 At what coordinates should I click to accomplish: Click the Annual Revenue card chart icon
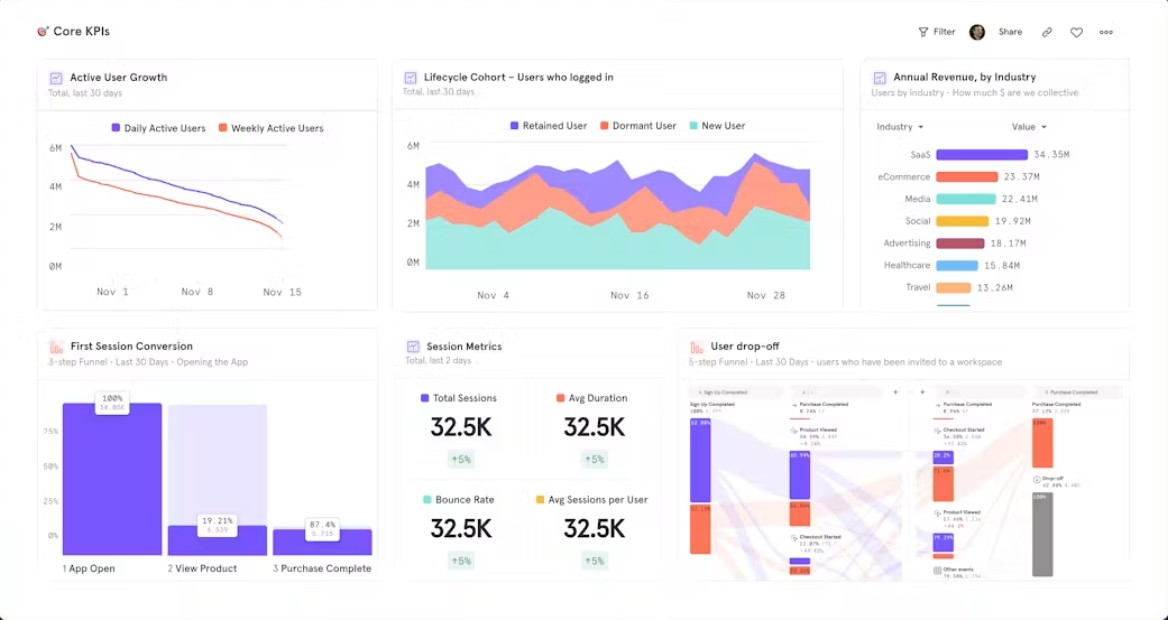click(x=880, y=78)
